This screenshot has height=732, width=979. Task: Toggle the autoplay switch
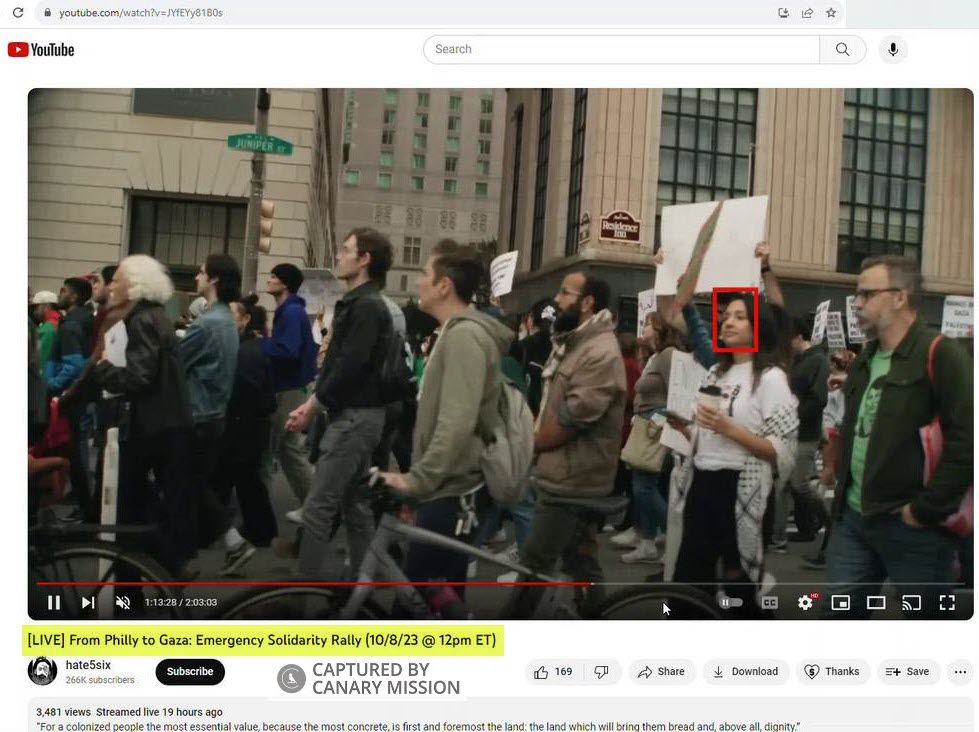[x=732, y=602]
